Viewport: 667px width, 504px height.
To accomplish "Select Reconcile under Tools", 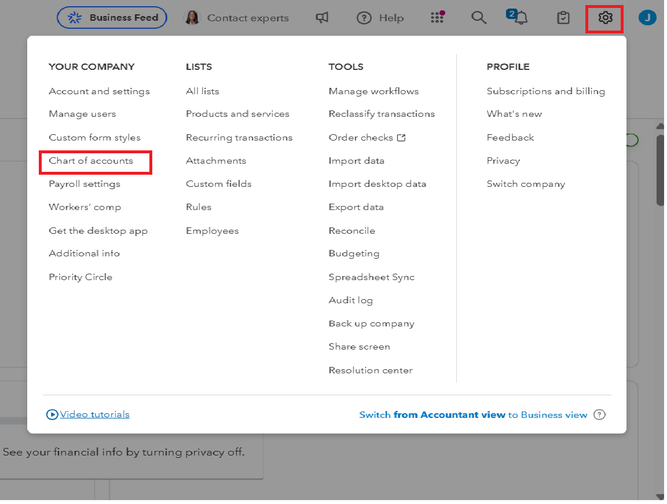I will tap(352, 231).
